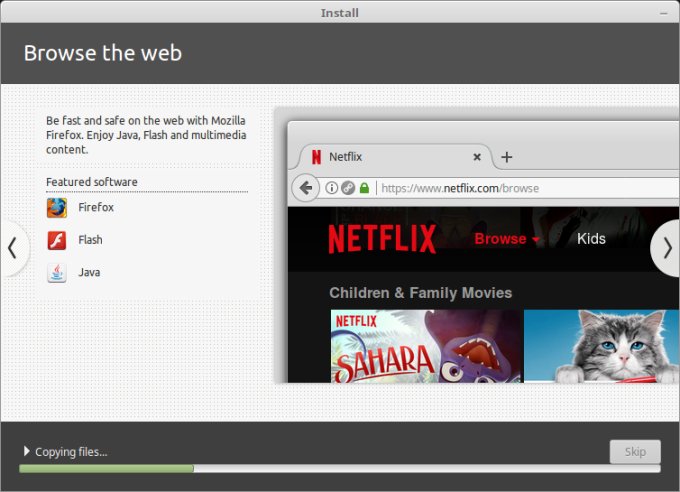Click the Firefox label text

96,207
